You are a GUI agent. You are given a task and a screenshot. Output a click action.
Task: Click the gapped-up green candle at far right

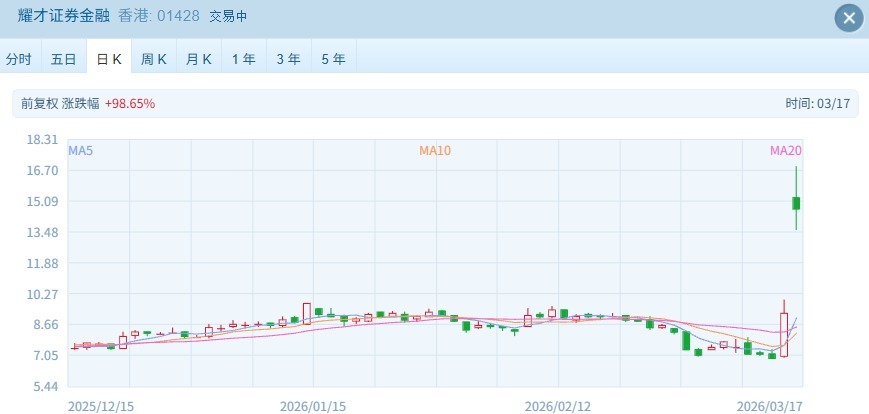point(796,203)
